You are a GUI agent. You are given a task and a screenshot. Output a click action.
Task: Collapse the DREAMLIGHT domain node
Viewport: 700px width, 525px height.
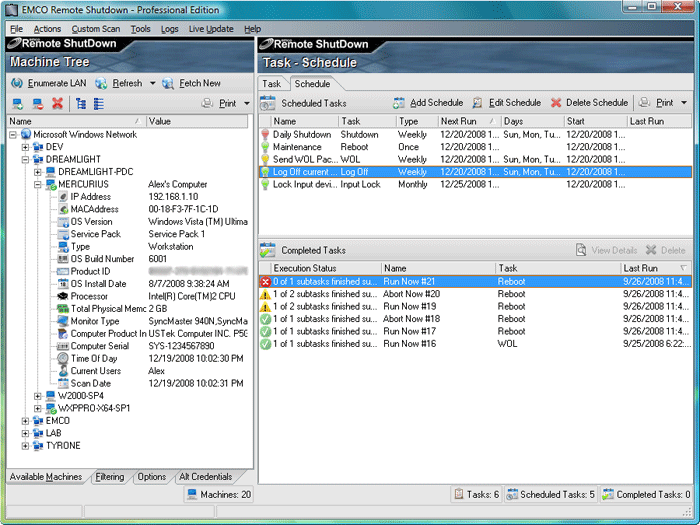pos(25,159)
